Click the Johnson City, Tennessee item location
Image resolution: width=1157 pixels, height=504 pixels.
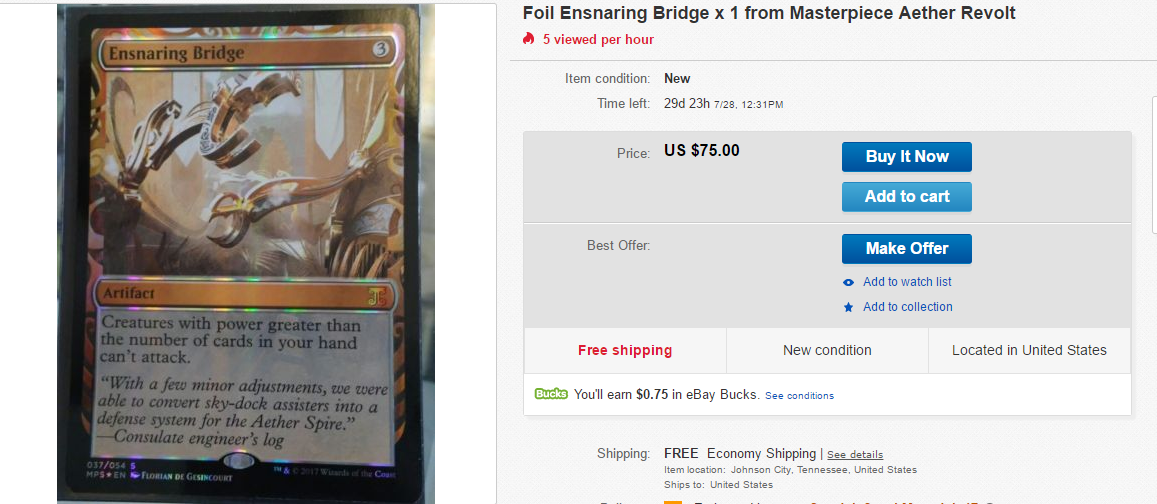click(x=824, y=470)
